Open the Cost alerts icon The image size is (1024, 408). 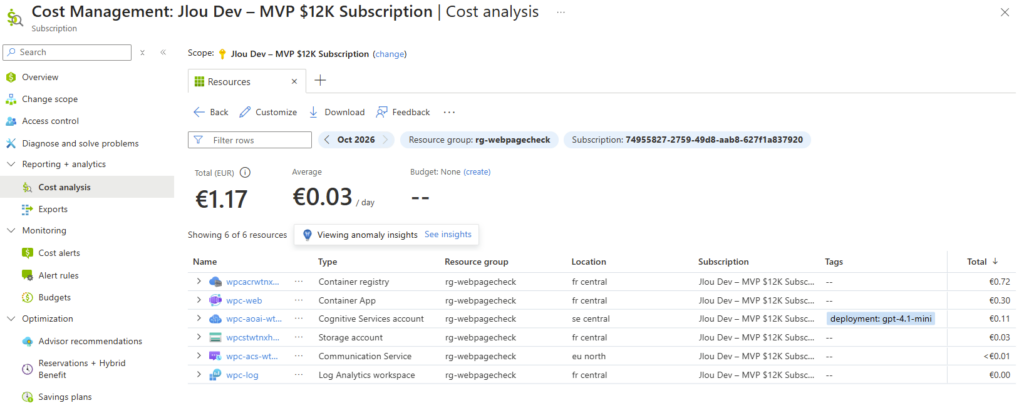coord(27,253)
